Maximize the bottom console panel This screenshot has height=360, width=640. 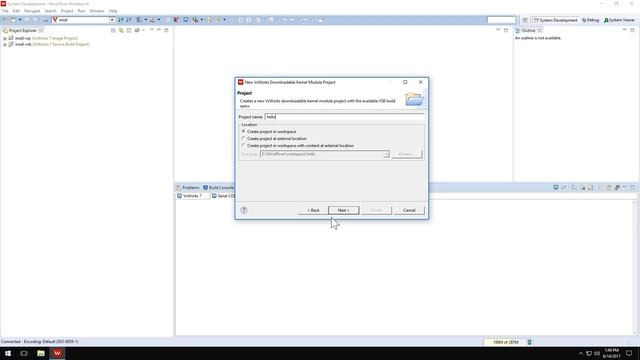(x=632, y=188)
